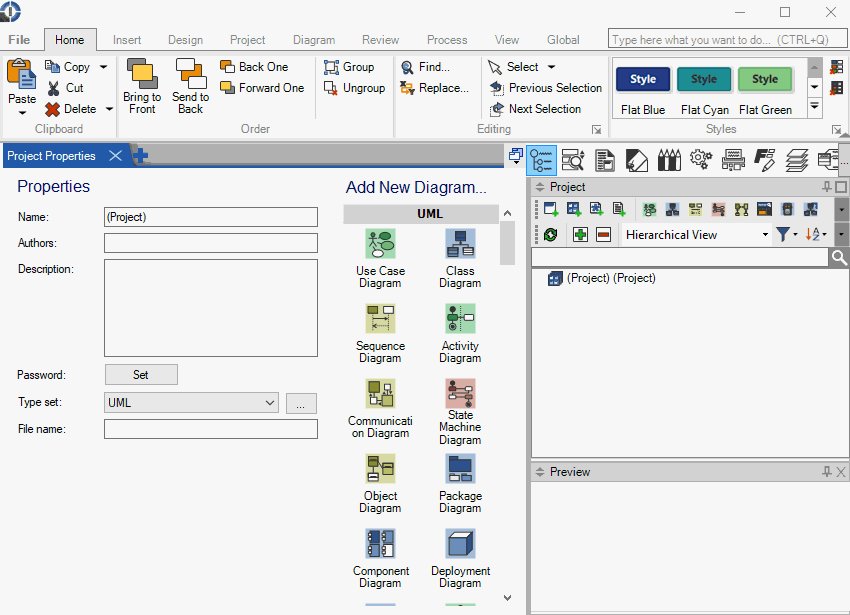The height and width of the screenshot is (615, 850).
Task: Collapse all with the red minus icon
Action: pyautogui.click(x=603, y=234)
